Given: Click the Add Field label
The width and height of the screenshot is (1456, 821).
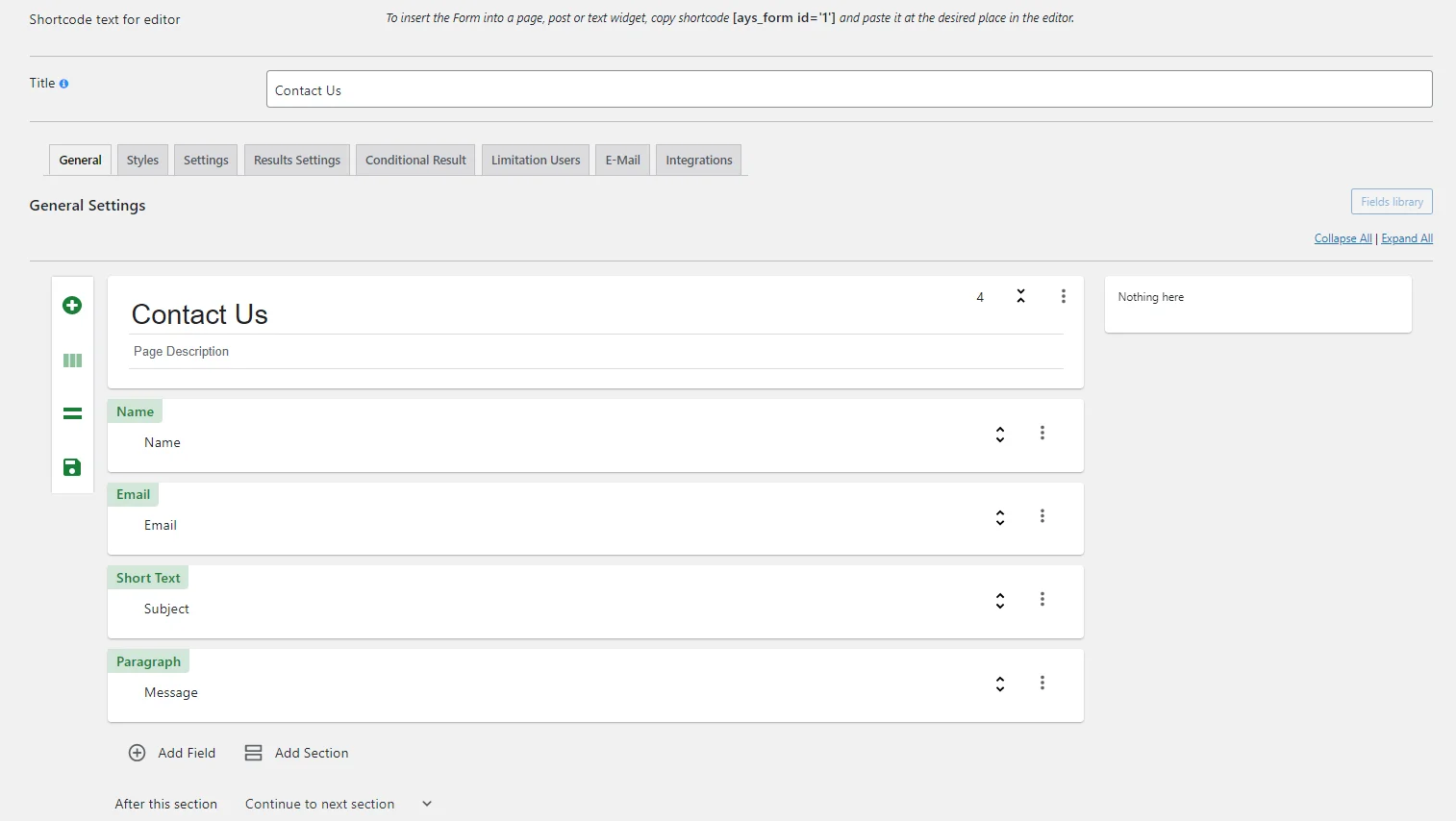Looking at the screenshot, I should coord(187,753).
